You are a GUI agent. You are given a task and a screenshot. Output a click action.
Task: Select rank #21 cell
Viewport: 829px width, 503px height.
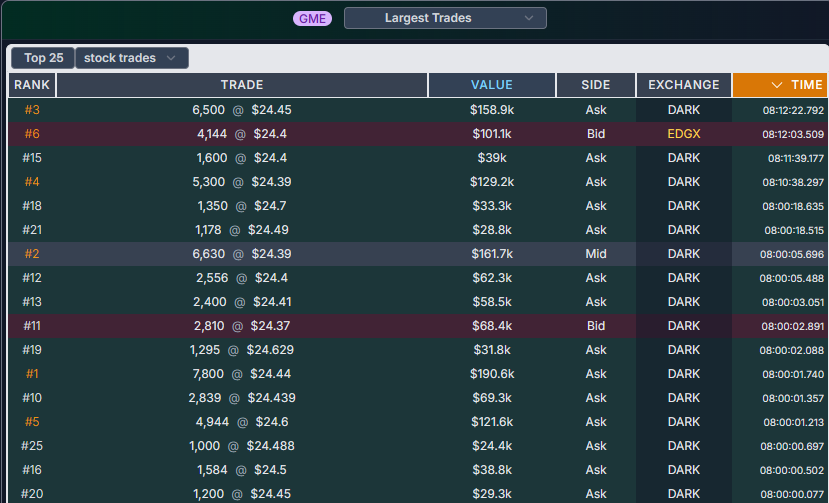click(32, 230)
